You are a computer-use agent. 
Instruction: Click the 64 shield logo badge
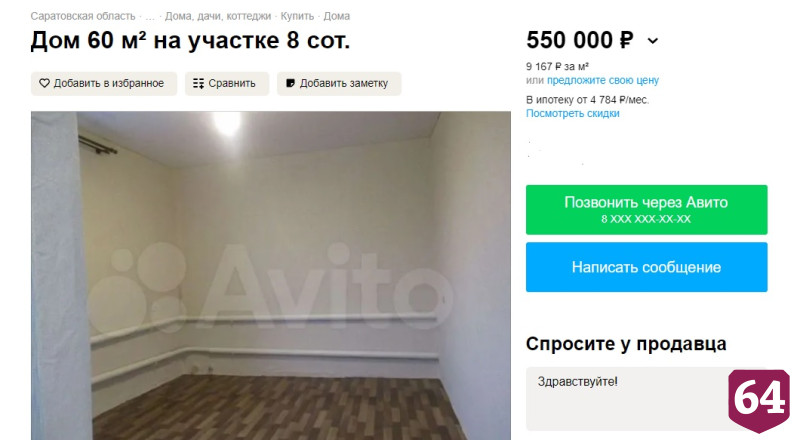coord(759,401)
